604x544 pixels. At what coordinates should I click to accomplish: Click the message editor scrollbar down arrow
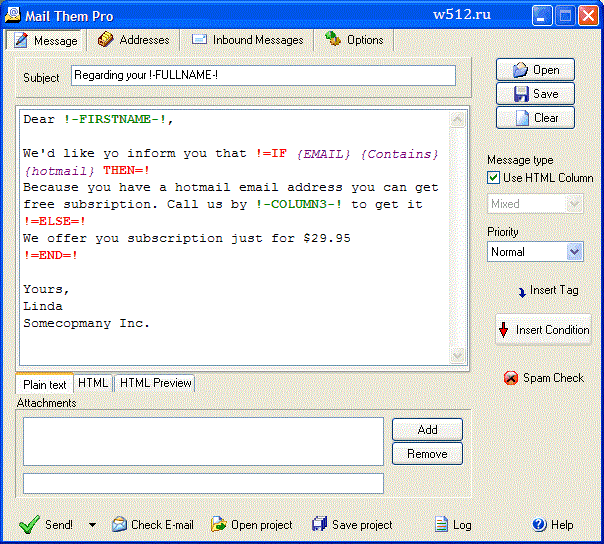click(x=458, y=356)
